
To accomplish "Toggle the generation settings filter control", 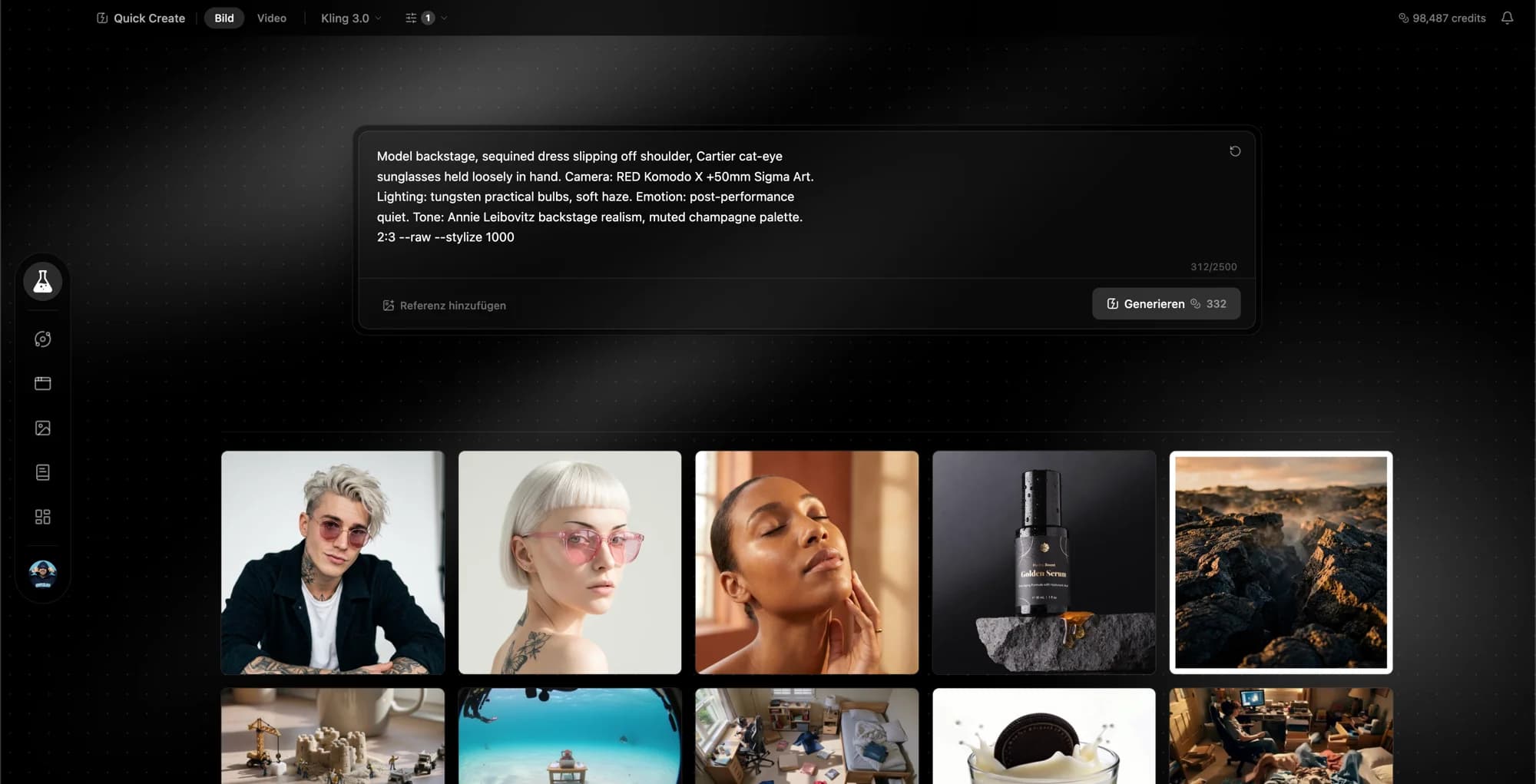I will coord(411,18).
